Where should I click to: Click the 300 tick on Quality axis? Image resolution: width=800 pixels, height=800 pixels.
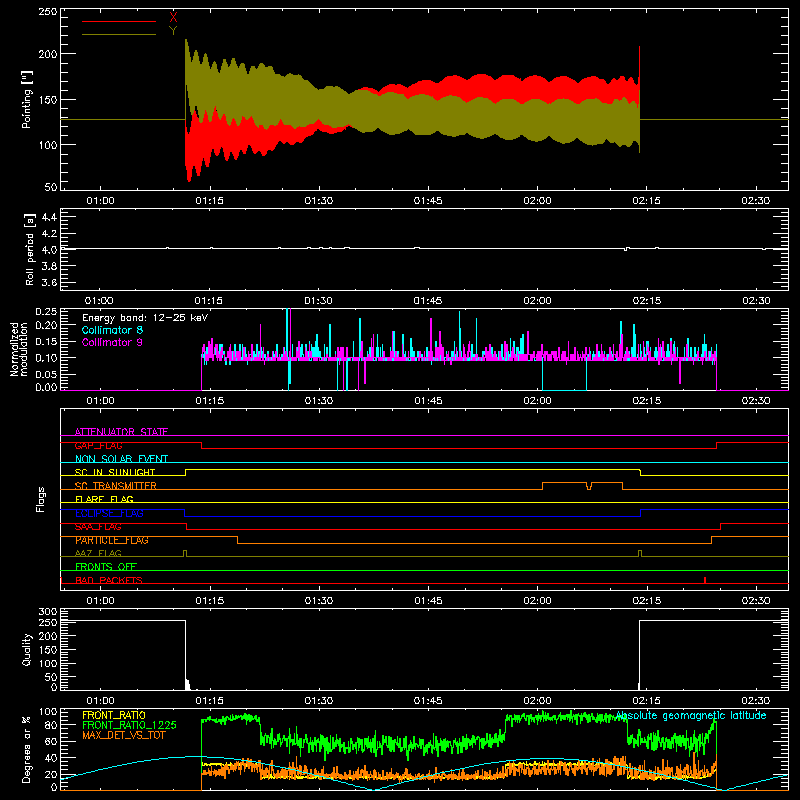pyautogui.click(x=48, y=612)
